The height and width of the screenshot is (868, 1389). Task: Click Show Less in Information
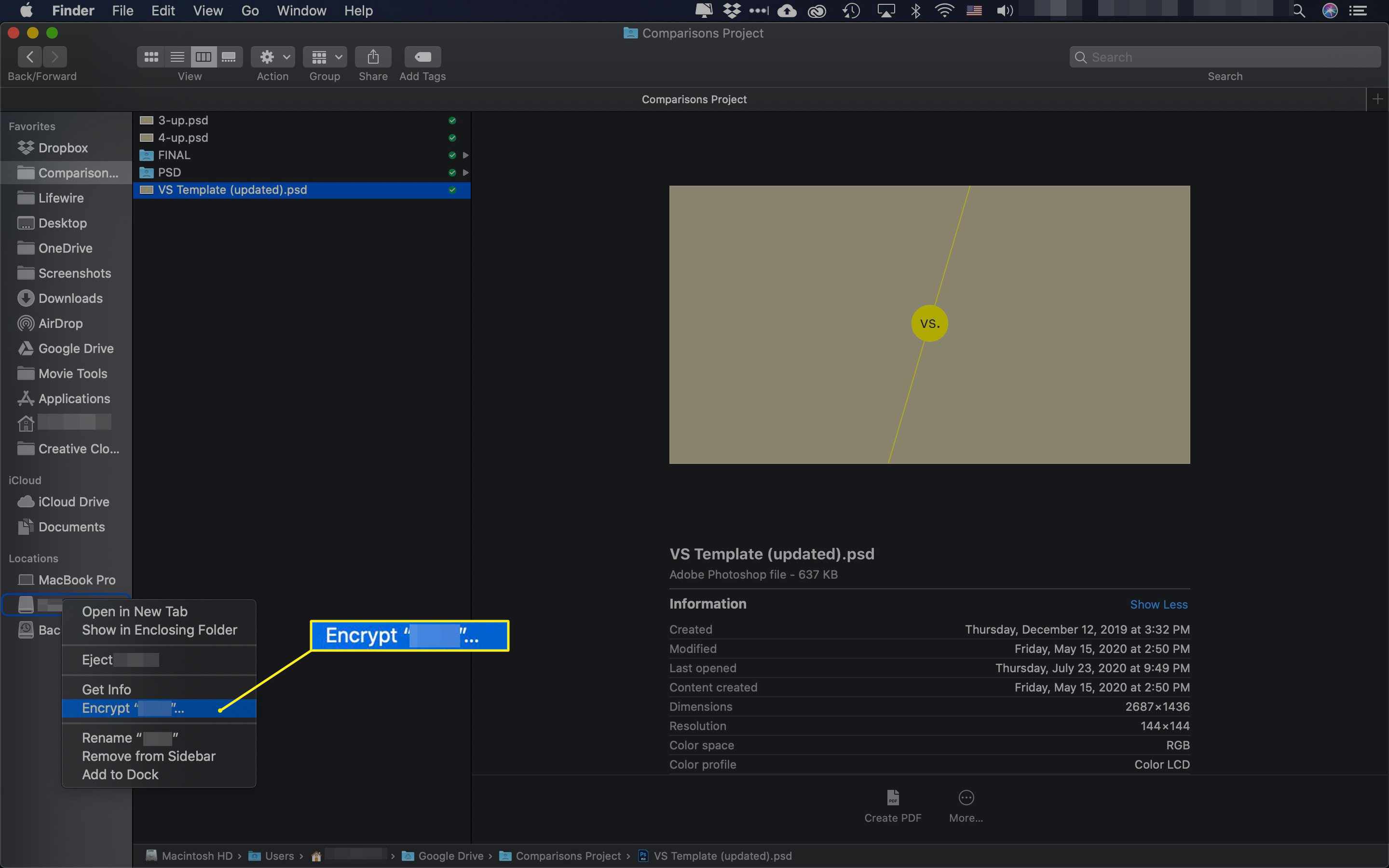(x=1158, y=605)
